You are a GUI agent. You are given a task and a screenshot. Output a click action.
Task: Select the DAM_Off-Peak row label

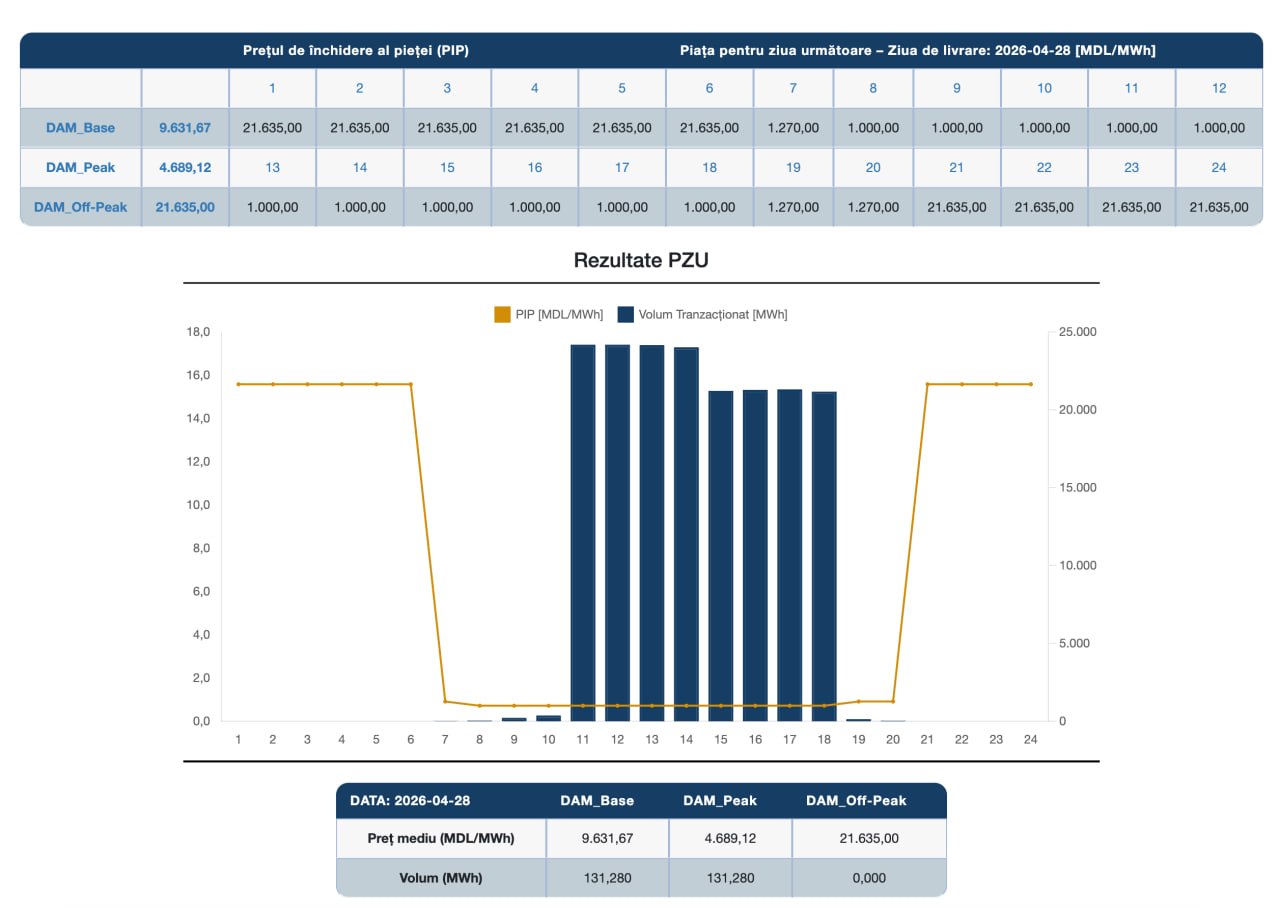[x=80, y=207]
